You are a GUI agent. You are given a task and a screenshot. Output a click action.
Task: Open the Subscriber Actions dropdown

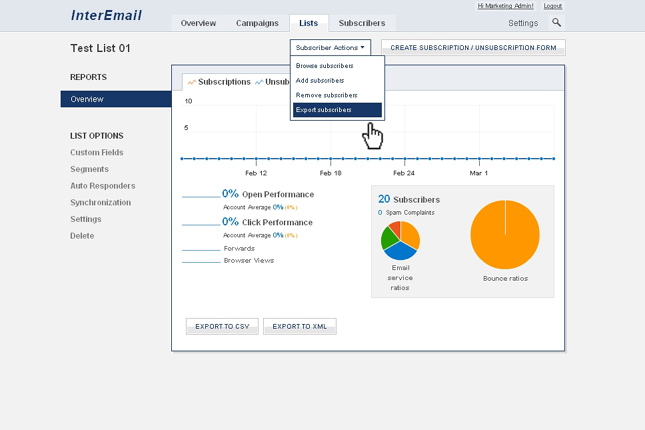(x=330, y=47)
